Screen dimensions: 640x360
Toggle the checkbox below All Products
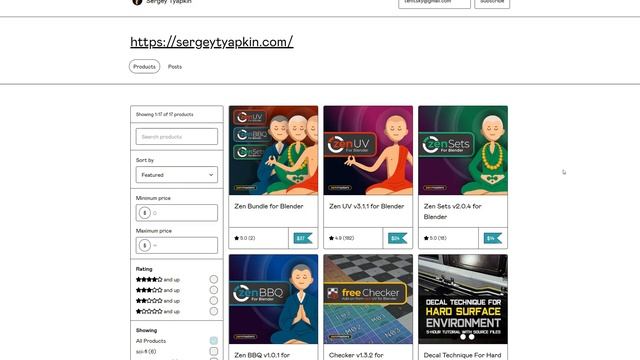tap(213, 351)
